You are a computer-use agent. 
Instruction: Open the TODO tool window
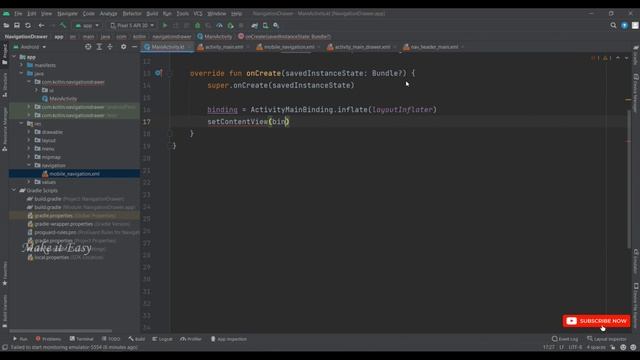coord(111,339)
